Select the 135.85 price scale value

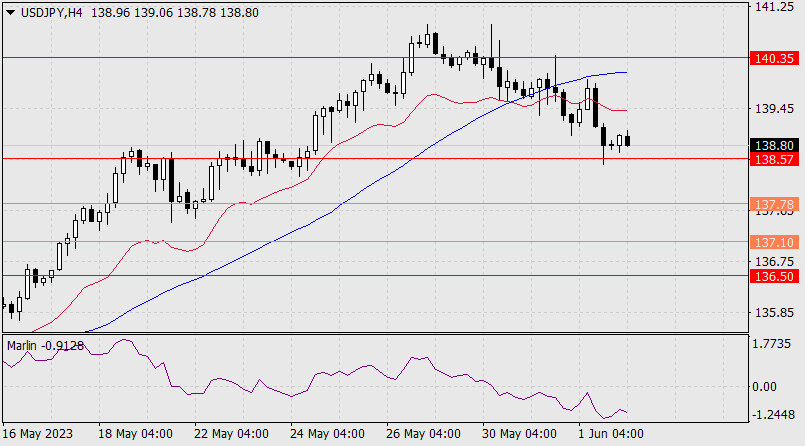coord(774,313)
